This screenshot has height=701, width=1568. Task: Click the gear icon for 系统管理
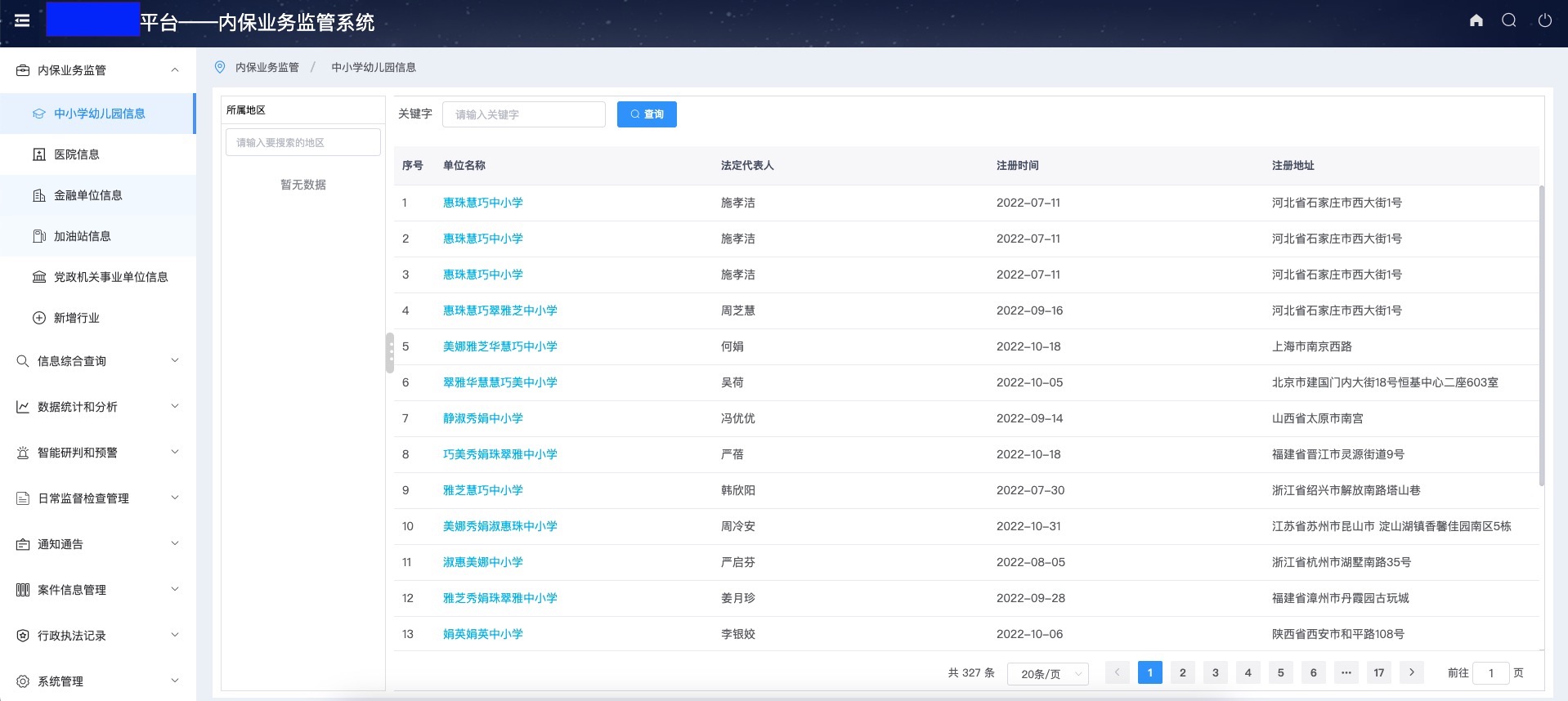23,681
